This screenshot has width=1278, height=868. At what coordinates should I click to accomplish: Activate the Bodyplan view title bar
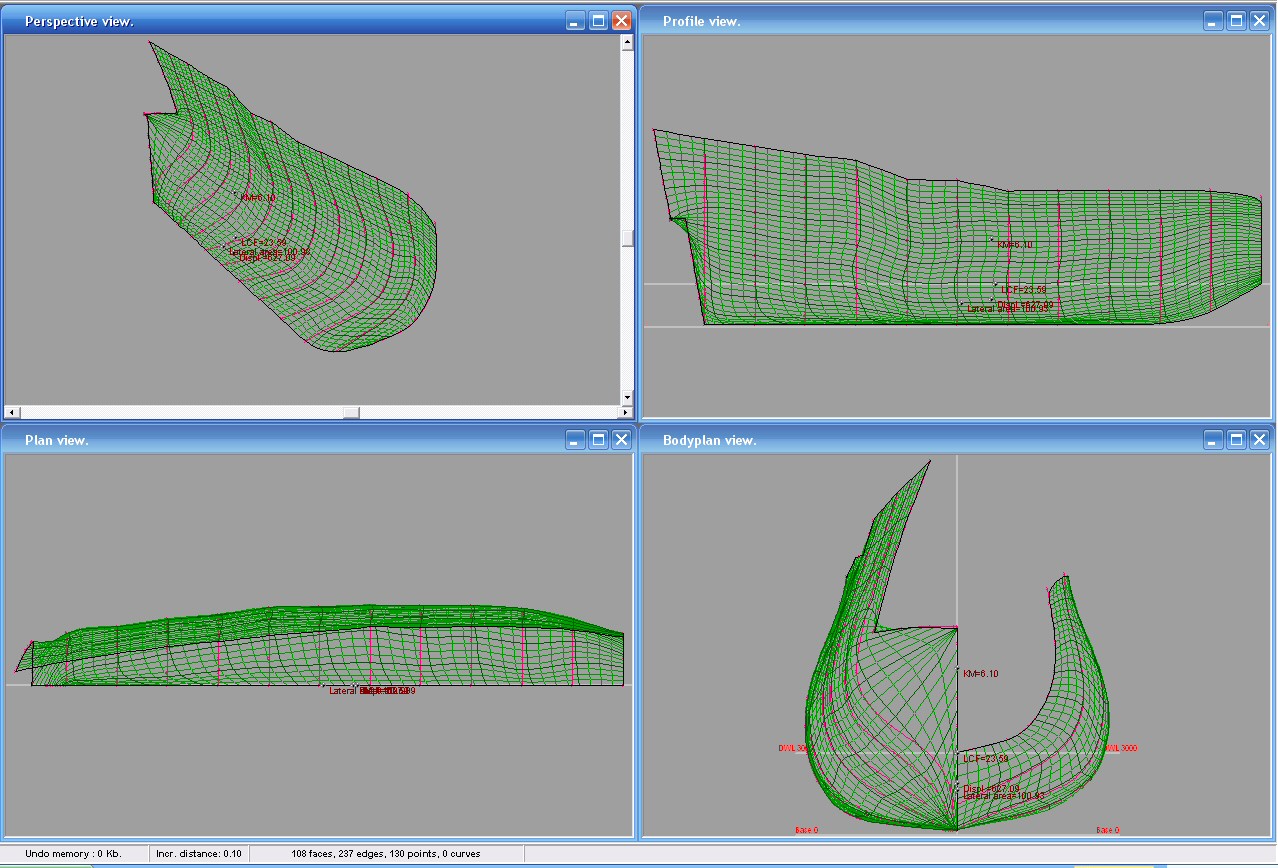[x=900, y=440]
